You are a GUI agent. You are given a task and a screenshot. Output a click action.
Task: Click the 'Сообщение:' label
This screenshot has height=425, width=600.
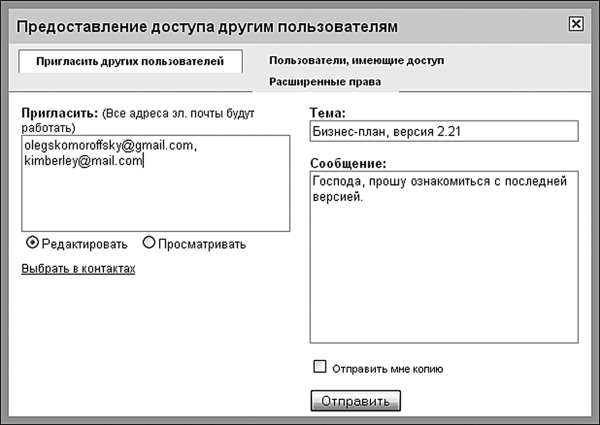point(349,163)
